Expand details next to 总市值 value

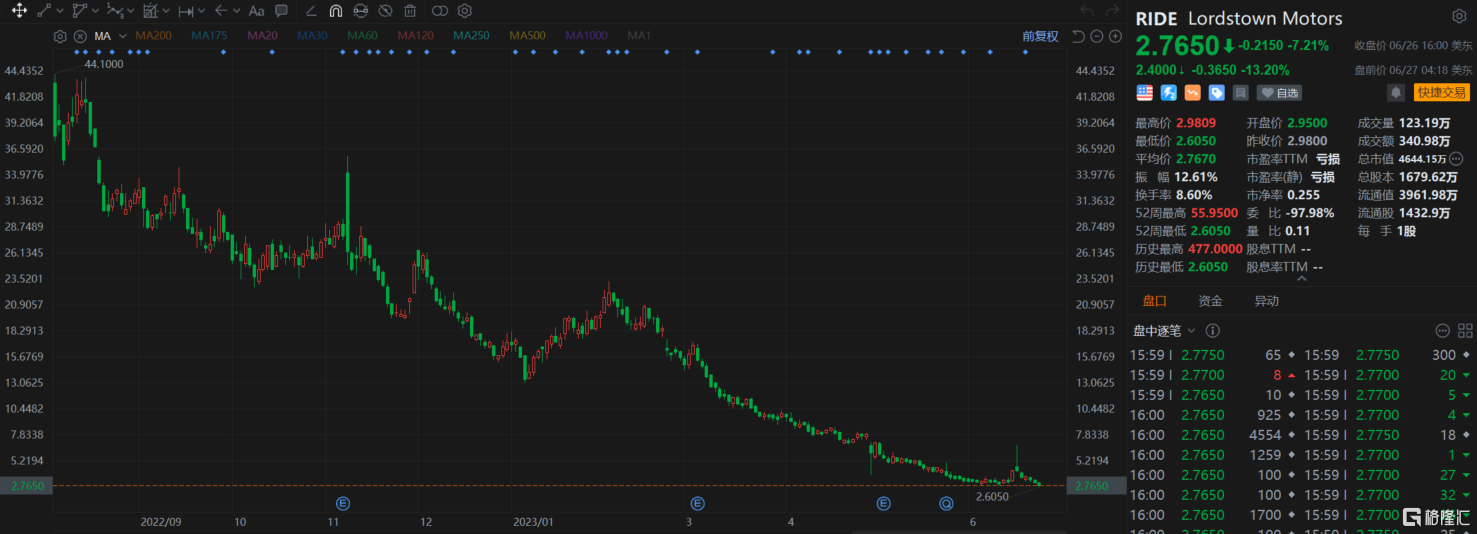pyautogui.click(x=1456, y=158)
